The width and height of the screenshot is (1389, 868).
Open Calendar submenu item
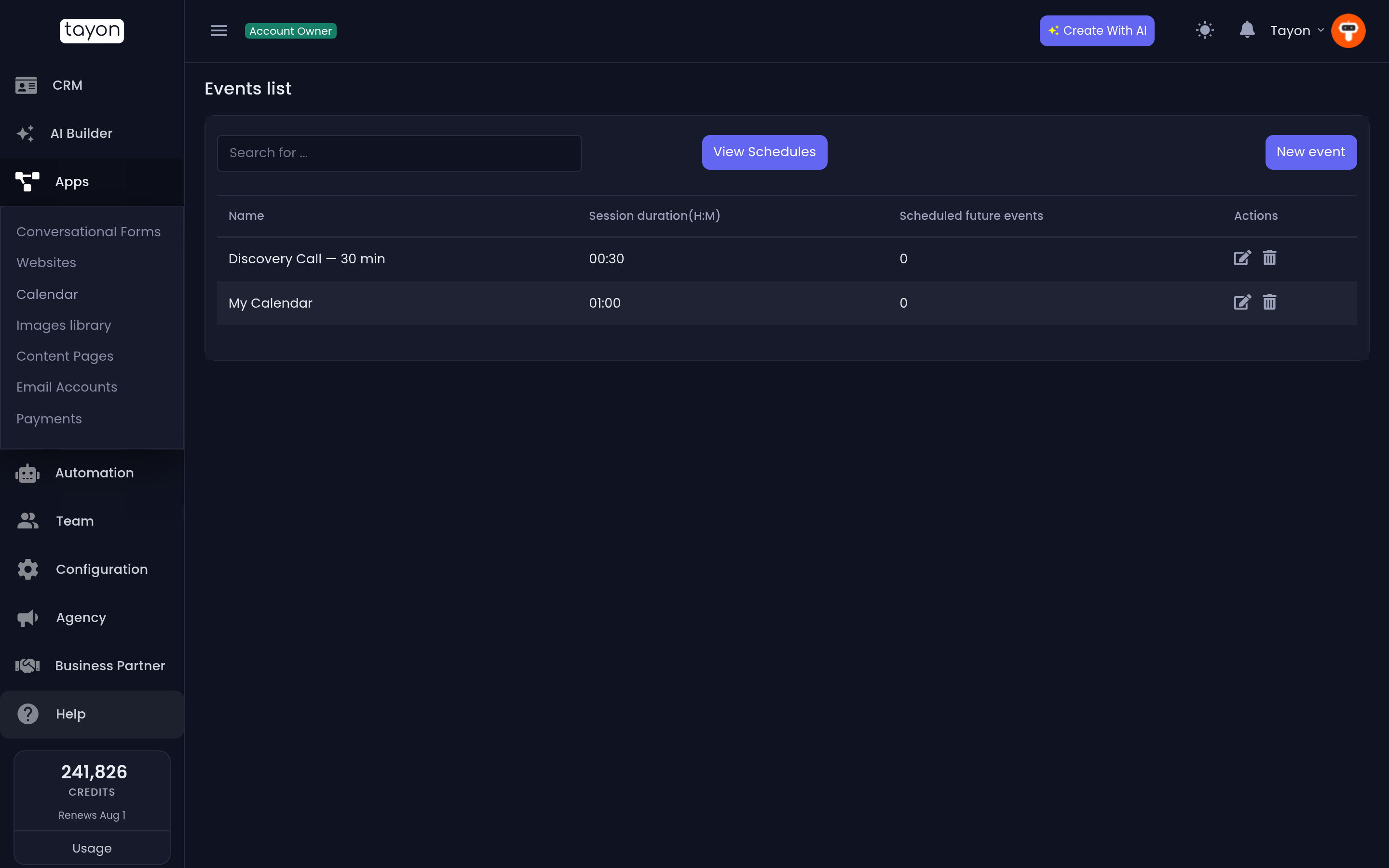(x=47, y=294)
